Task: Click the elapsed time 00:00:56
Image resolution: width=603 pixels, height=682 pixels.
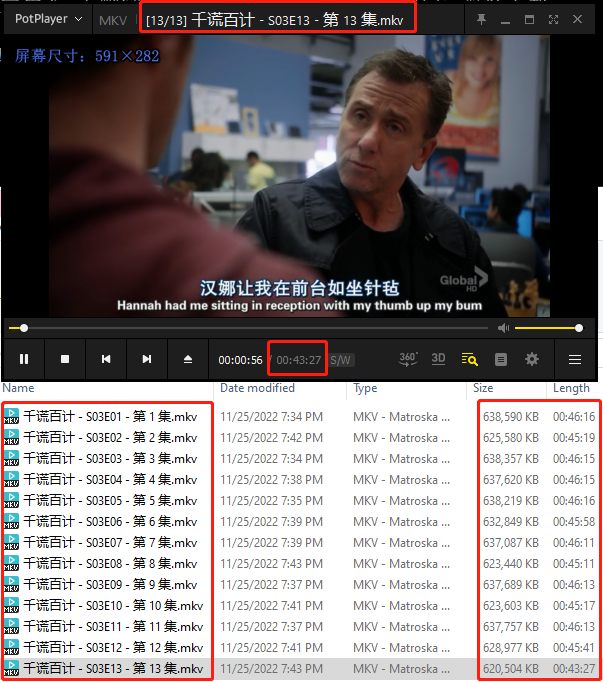Action: tap(240, 360)
